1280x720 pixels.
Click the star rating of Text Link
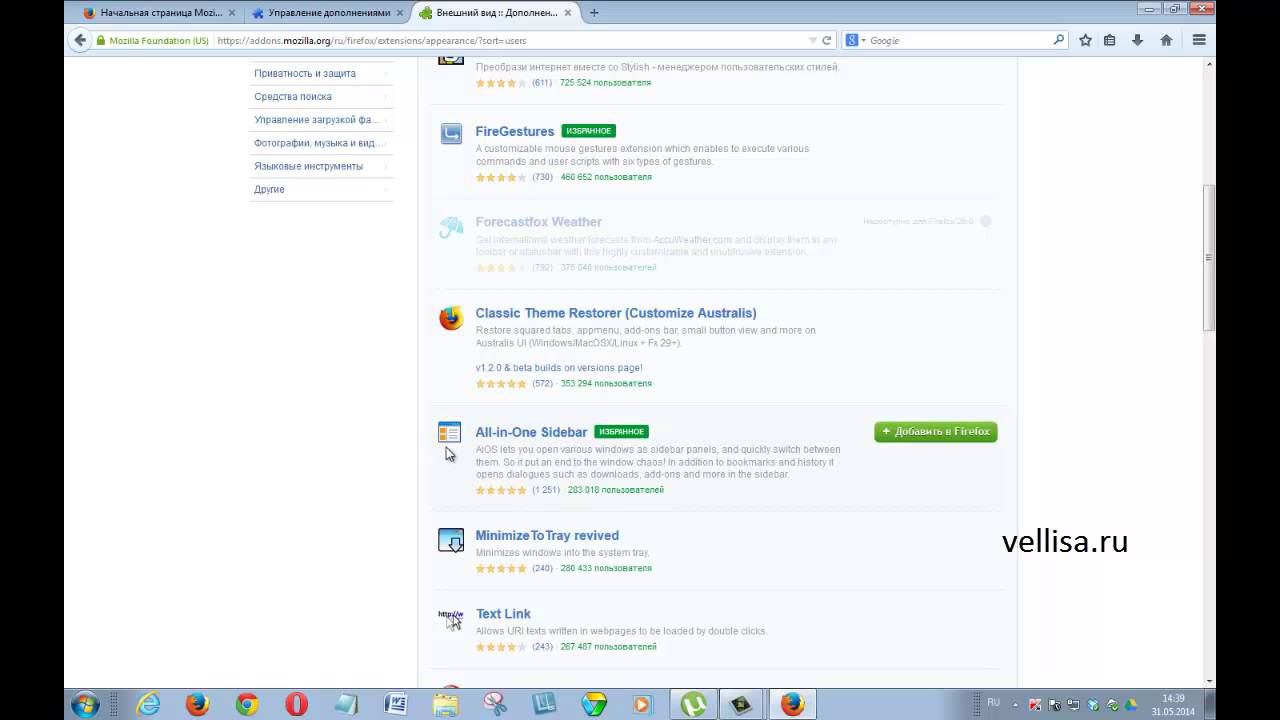501,647
